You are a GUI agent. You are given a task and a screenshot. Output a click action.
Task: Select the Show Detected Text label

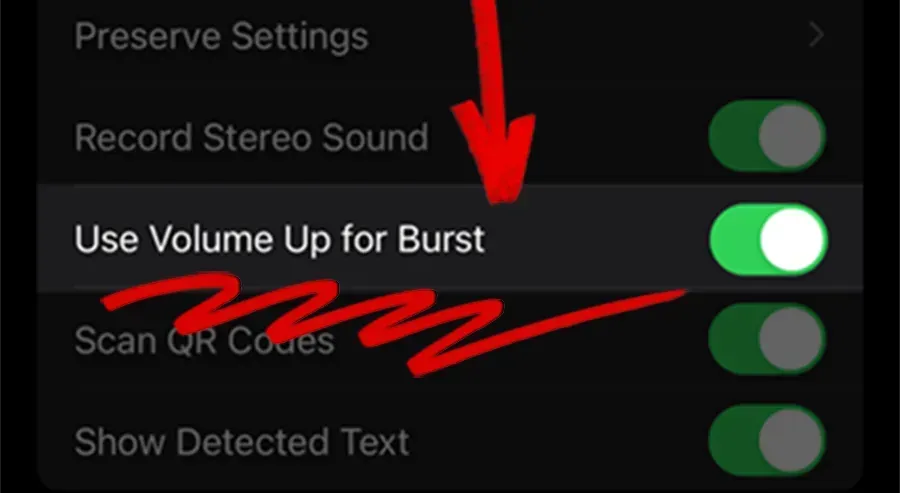click(x=242, y=441)
